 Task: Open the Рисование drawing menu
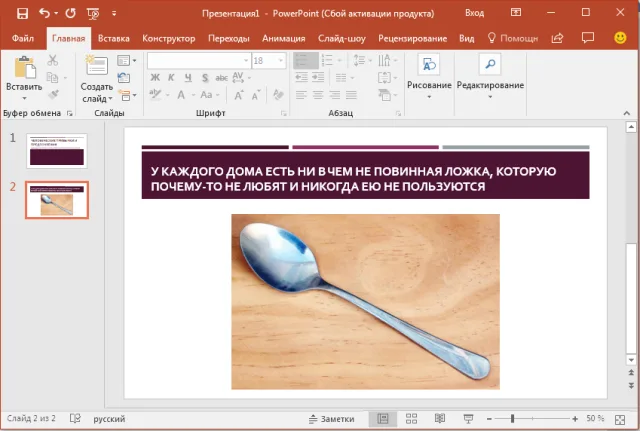pyautogui.click(x=429, y=76)
